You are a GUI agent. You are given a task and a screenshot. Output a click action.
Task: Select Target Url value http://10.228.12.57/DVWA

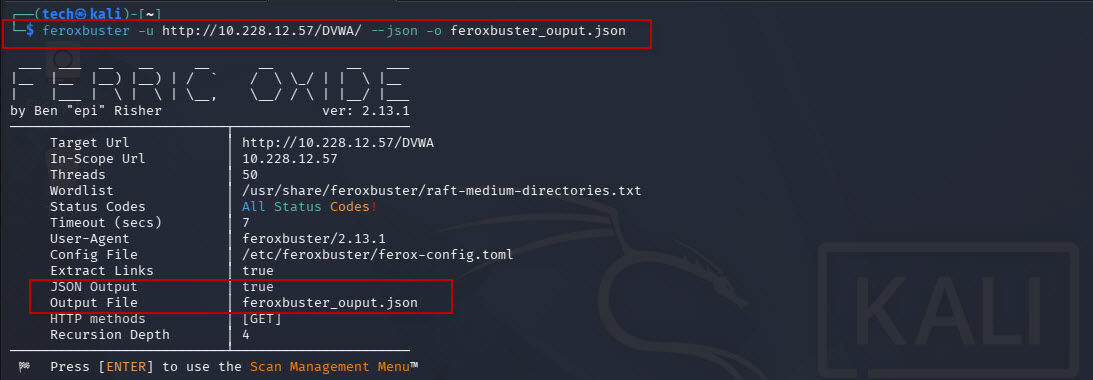point(339,143)
